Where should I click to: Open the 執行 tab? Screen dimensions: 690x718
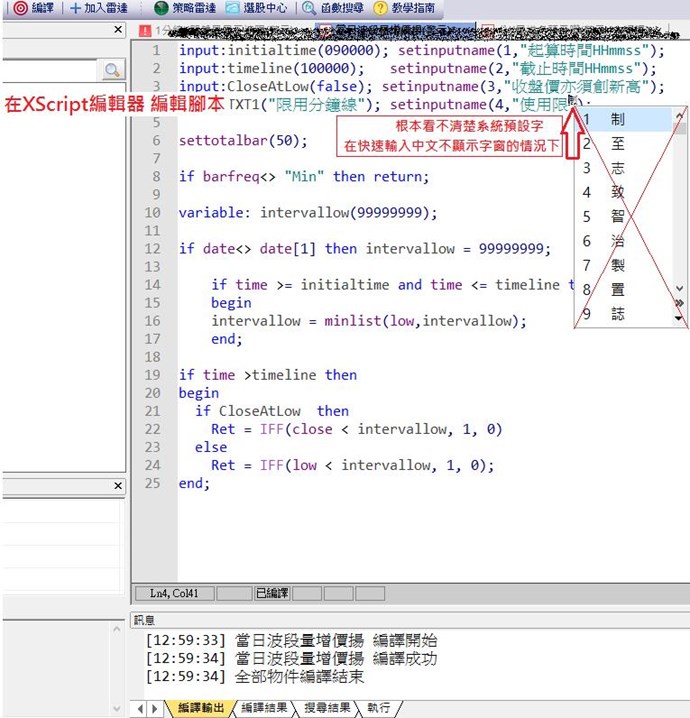(379, 708)
